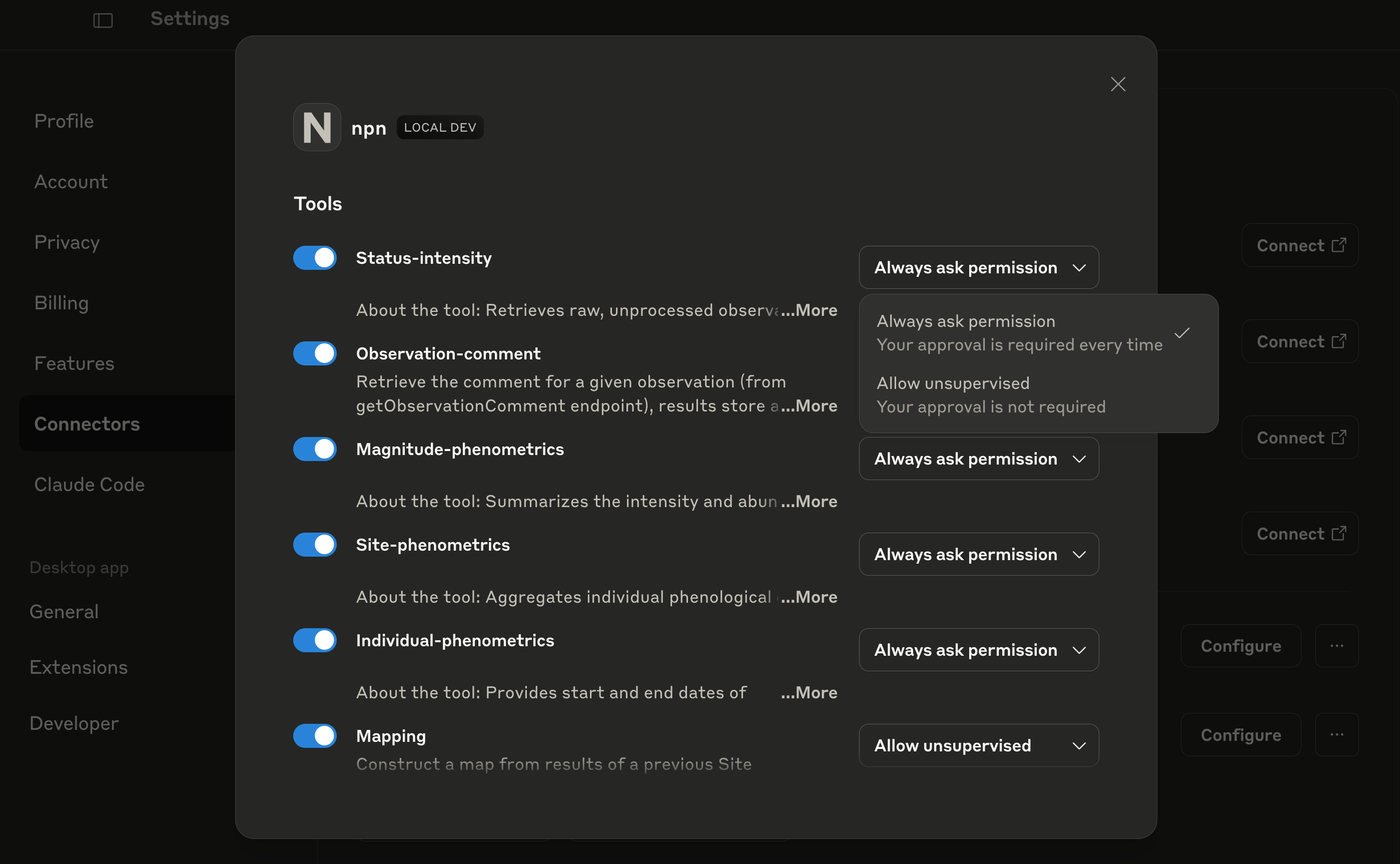Image resolution: width=1400 pixels, height=864 pixels.
Task: Turn off the Mapping tool toggle
Action: [315, 735]
